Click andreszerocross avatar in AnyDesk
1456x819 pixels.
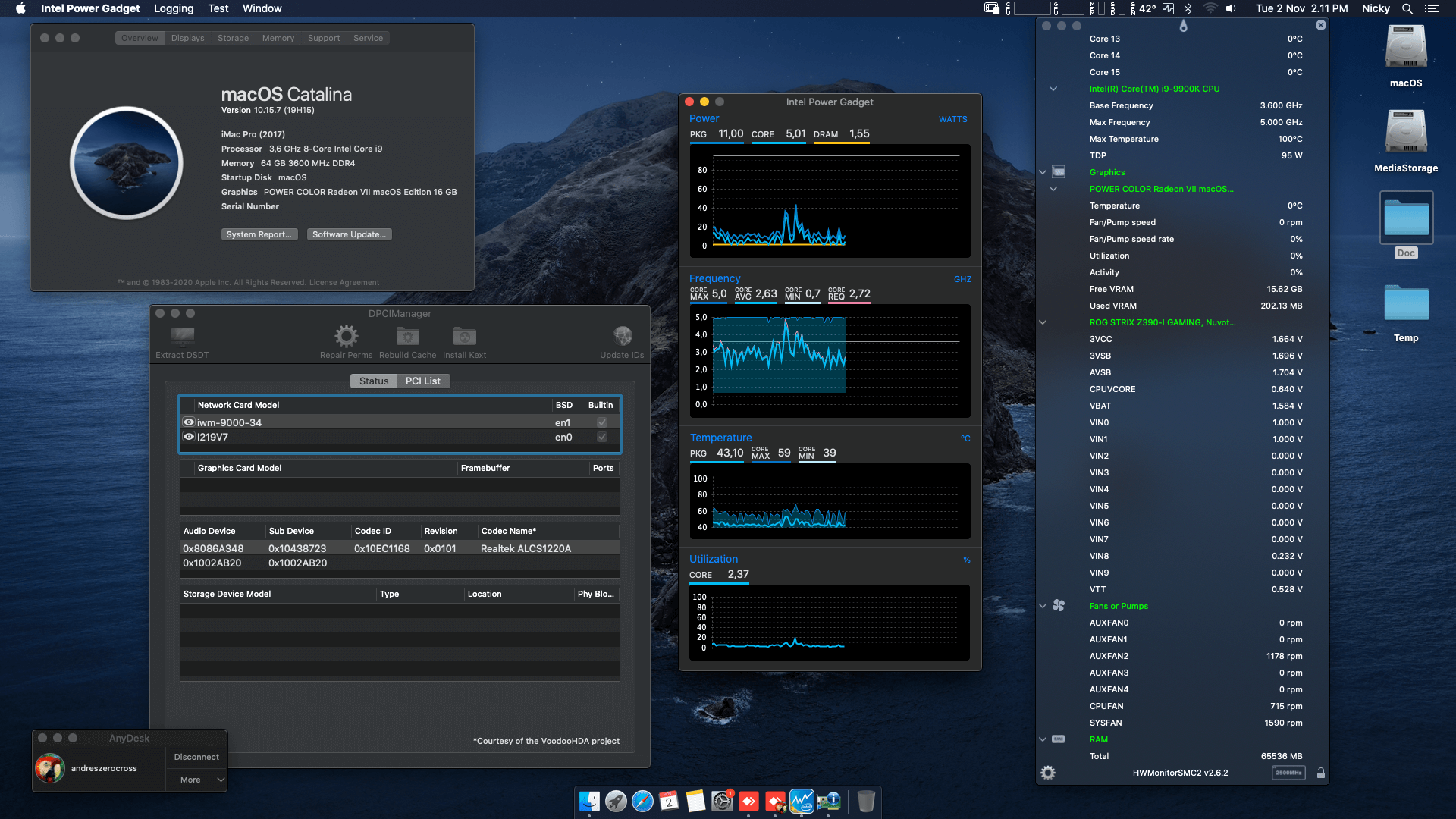pyautogui.click(x=50, y=768)
